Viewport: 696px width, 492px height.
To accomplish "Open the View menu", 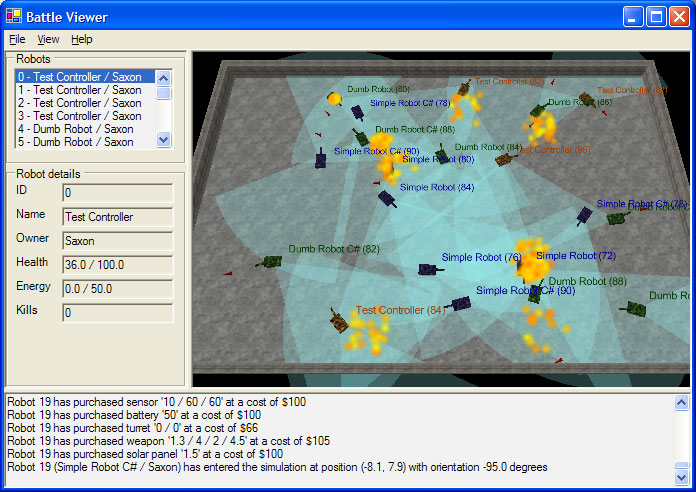I will pos(48,39).
